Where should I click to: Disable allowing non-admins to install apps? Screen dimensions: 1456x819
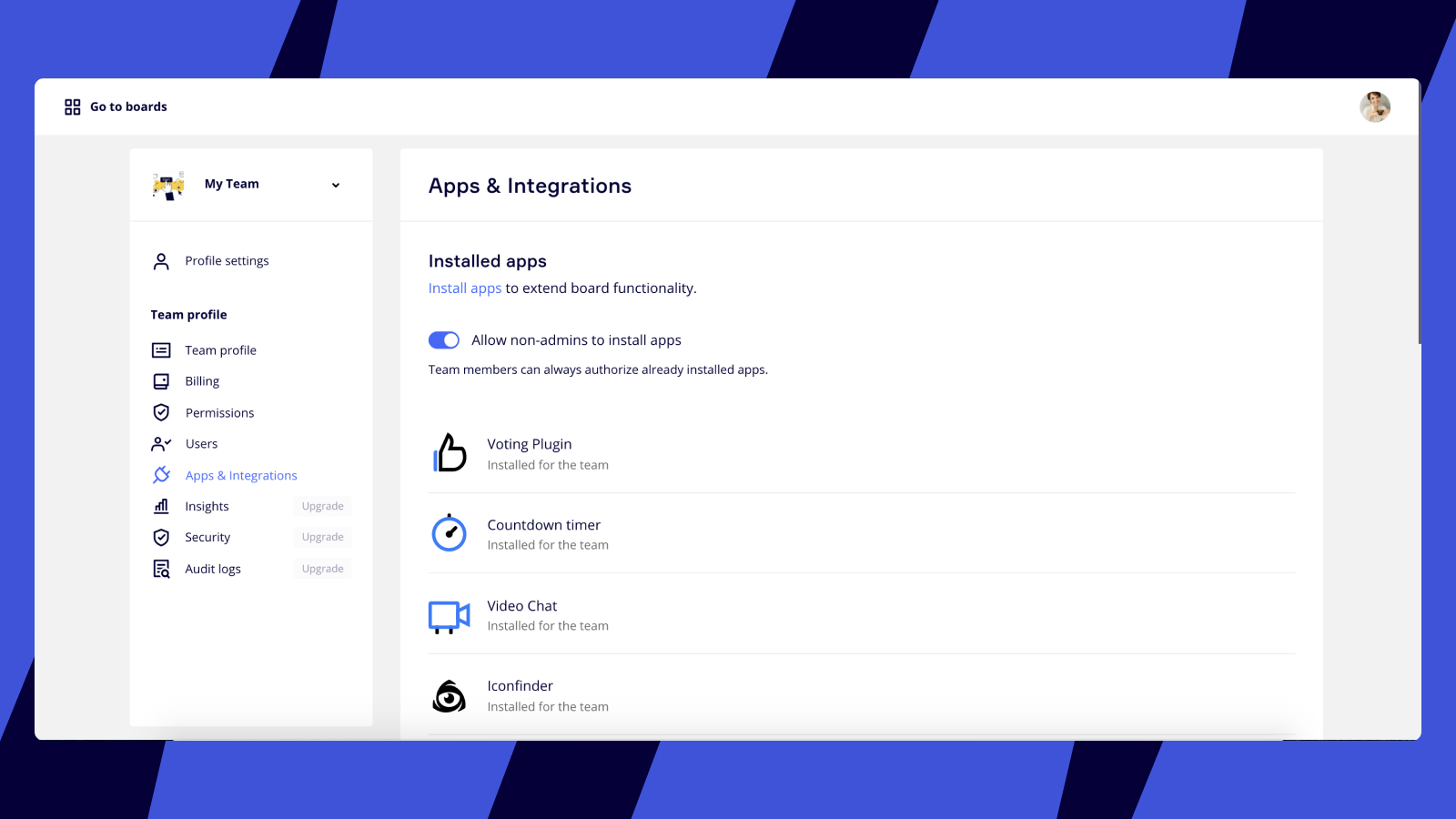point(444,339)
